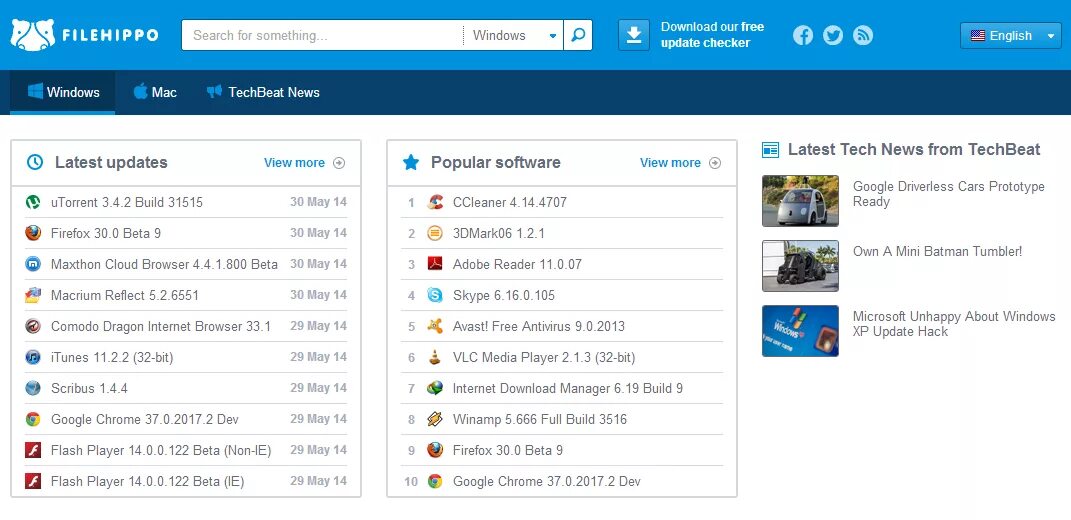Screen dimensions: 1071x520
Task: Open Comodo Dragon Internet Browser 33.1
Action: tap(161, 327)
